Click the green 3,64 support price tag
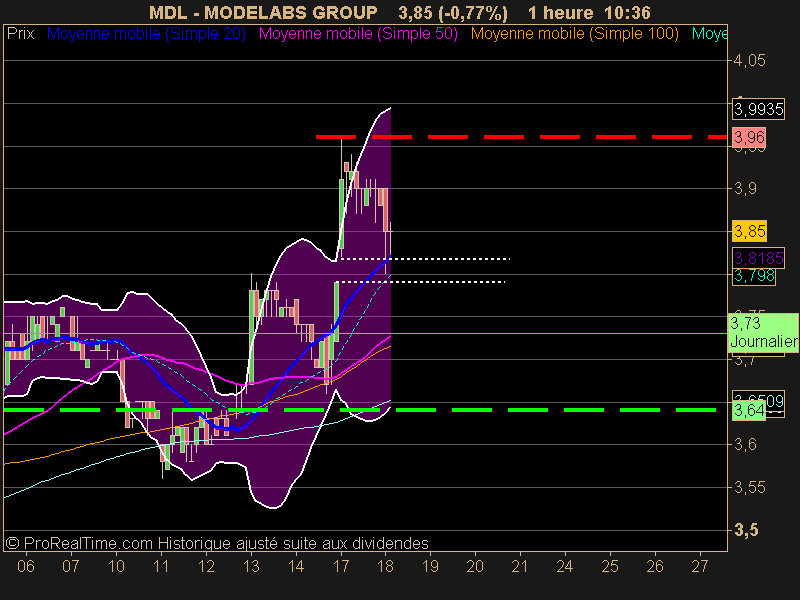800x600 pixels. click(x=749, y=410)
